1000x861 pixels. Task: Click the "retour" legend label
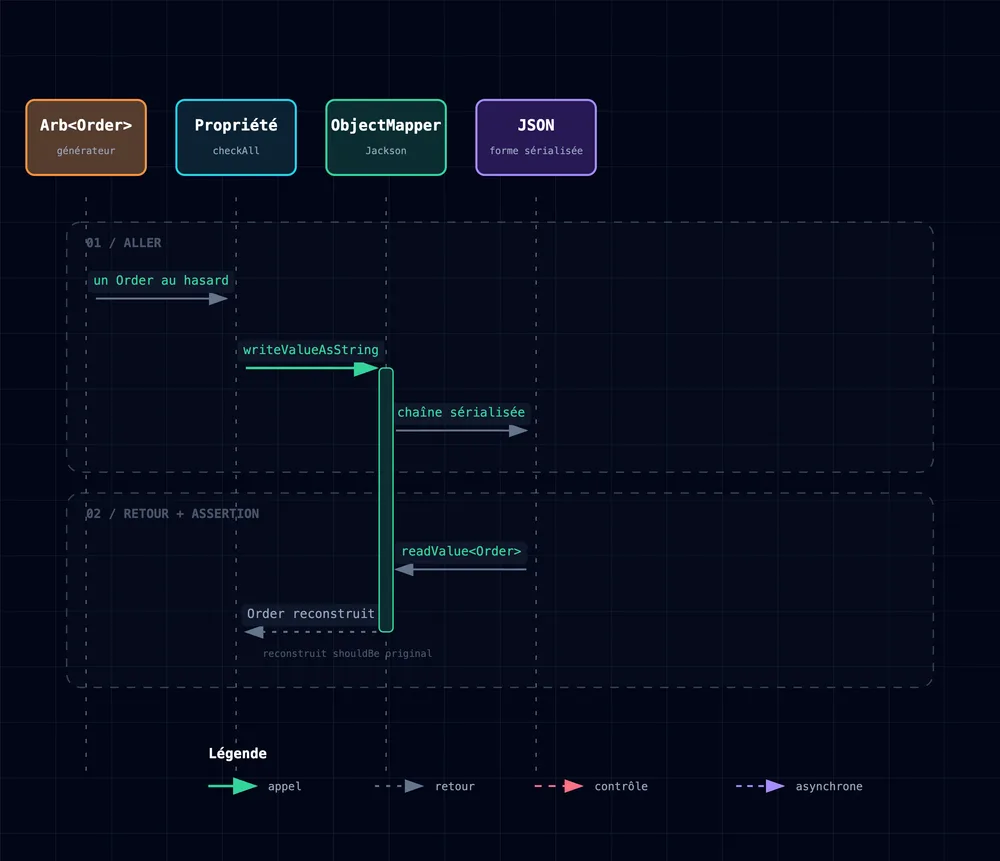455,786
